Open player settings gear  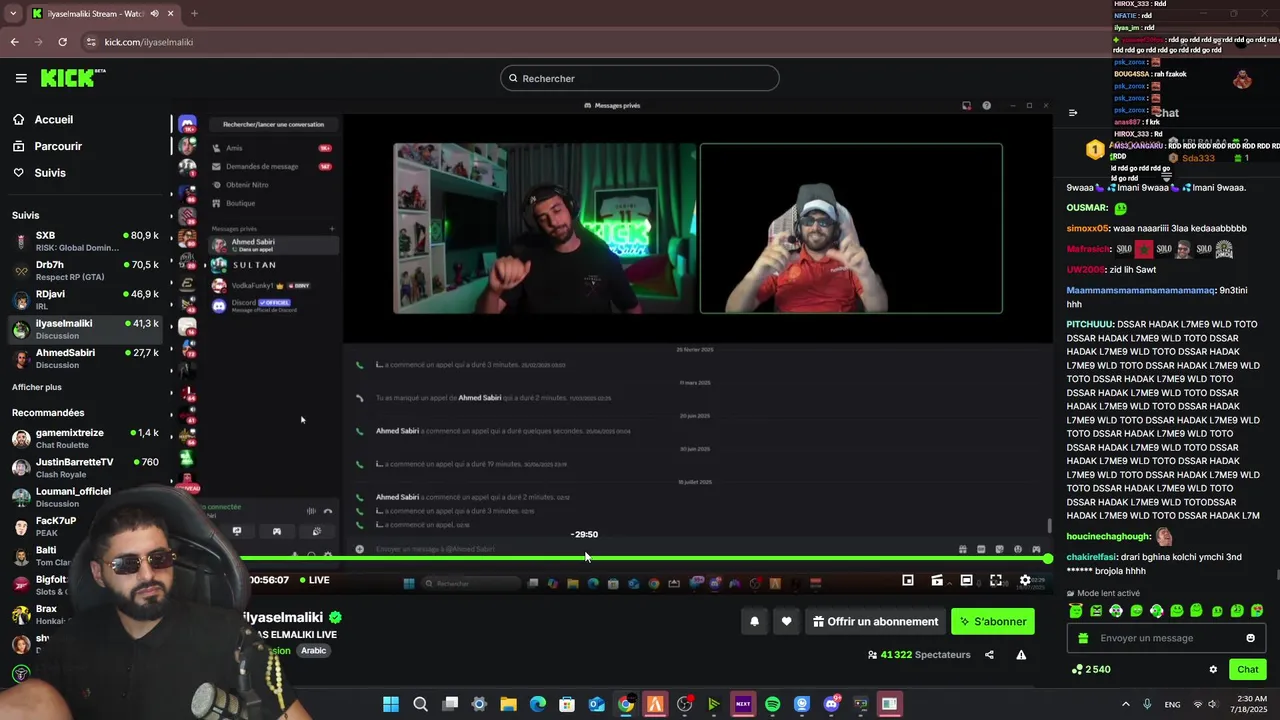1025,580
